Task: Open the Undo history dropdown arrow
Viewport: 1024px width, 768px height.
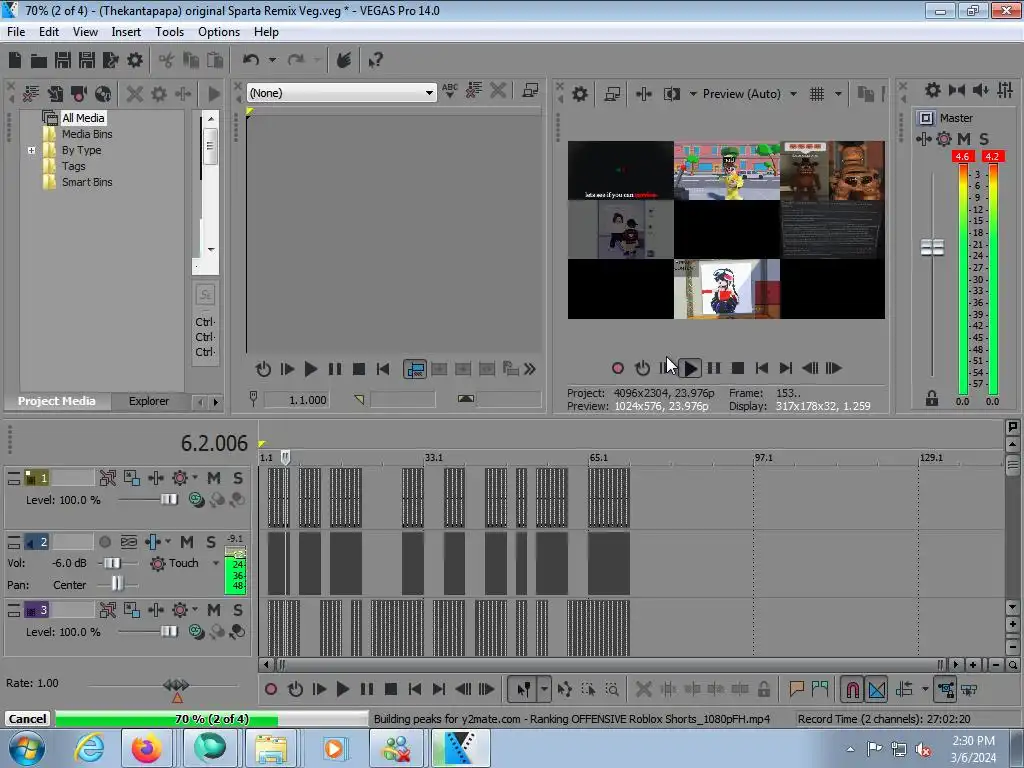Action: tap(272, 60)
